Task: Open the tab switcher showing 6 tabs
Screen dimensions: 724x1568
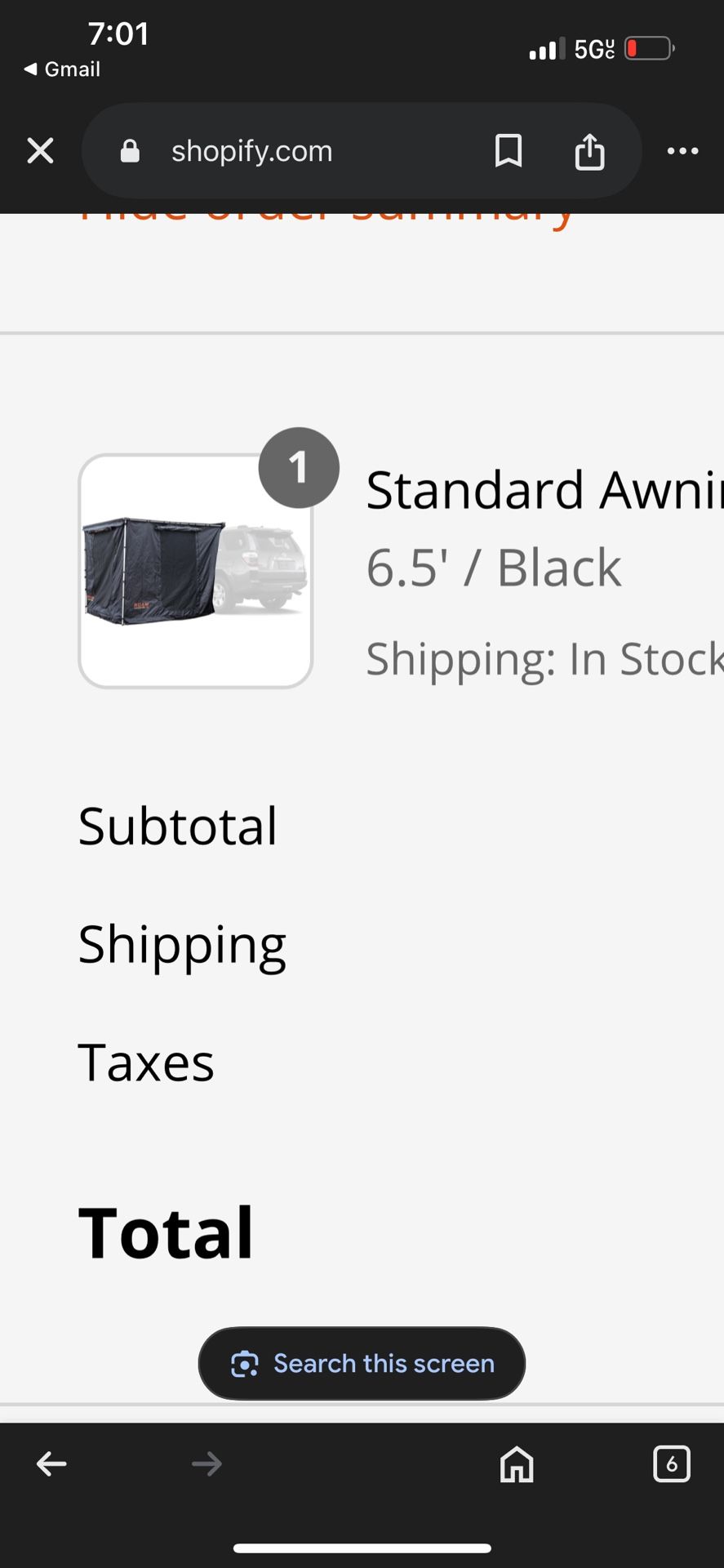Action: pyautogui.click(x=672, y=1464)
